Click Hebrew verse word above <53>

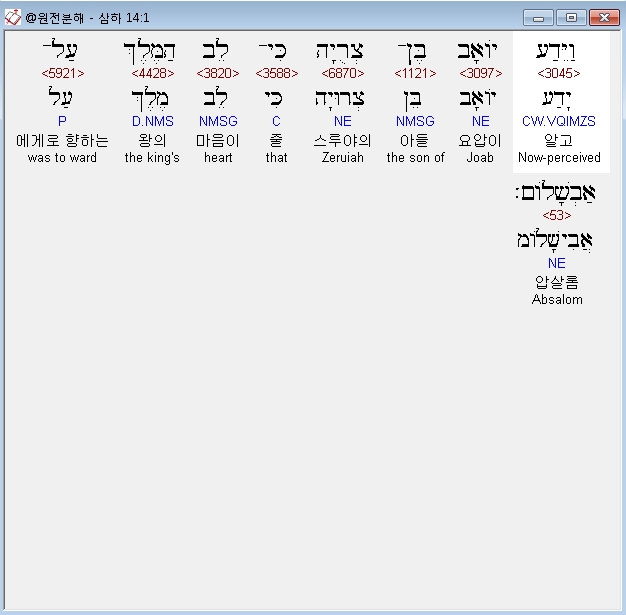click(555, 192)
